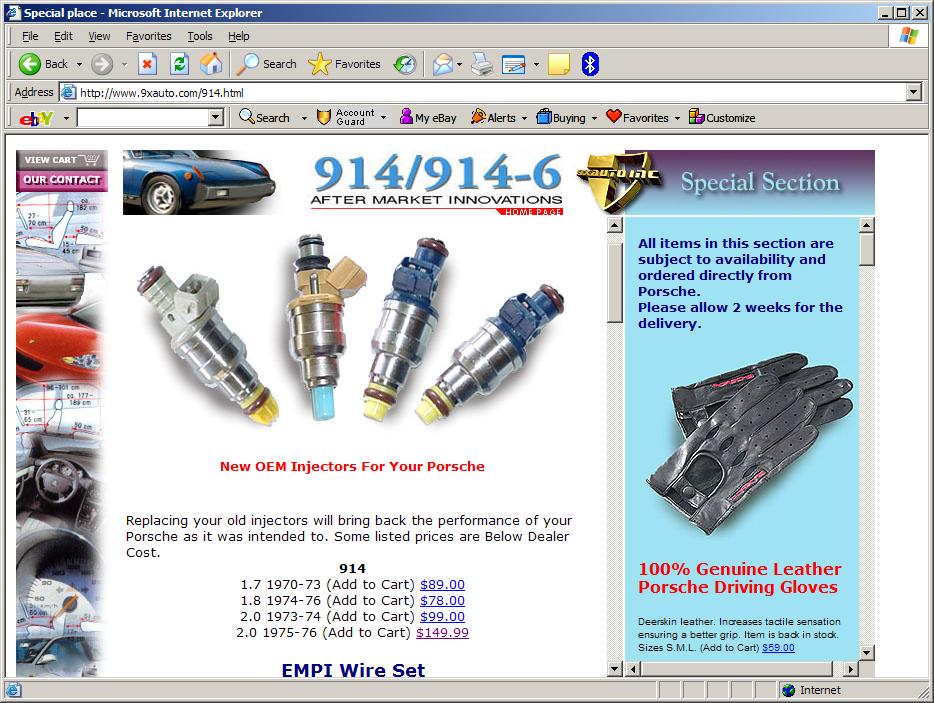Open the Favorites menu

pos(148,36)
